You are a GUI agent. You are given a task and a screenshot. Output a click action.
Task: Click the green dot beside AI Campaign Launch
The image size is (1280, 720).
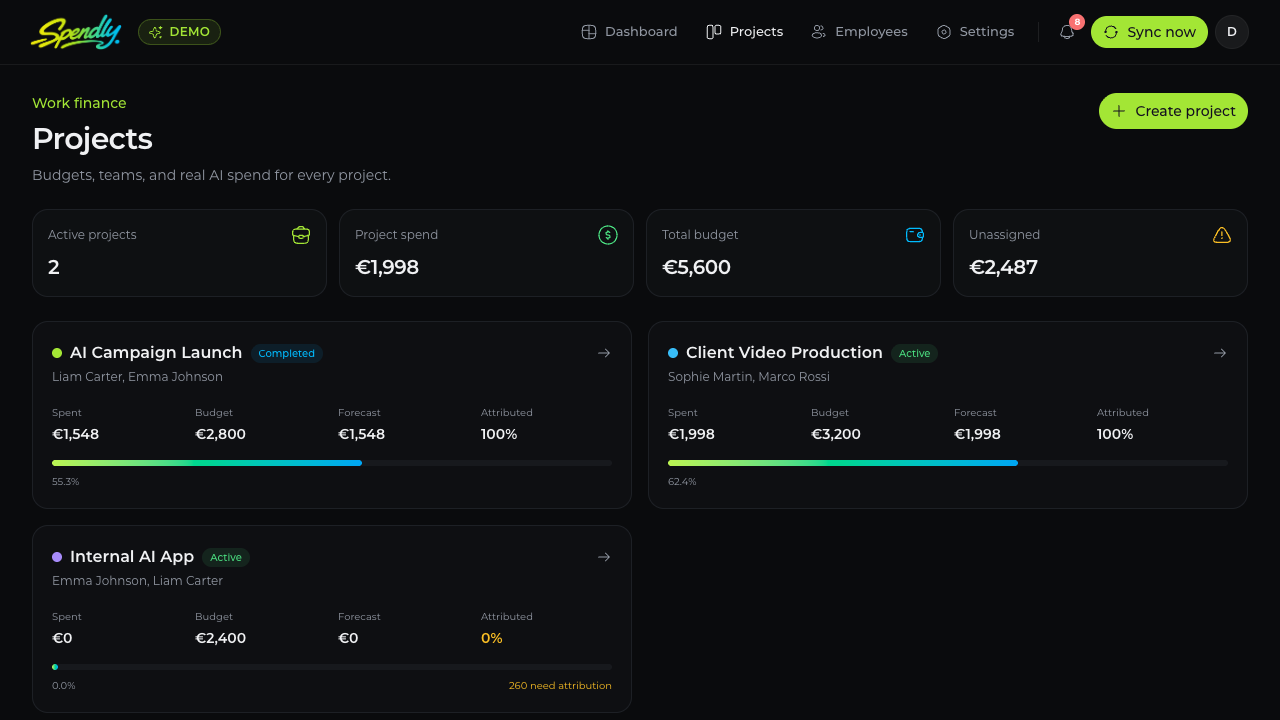[x=57, y=353]
